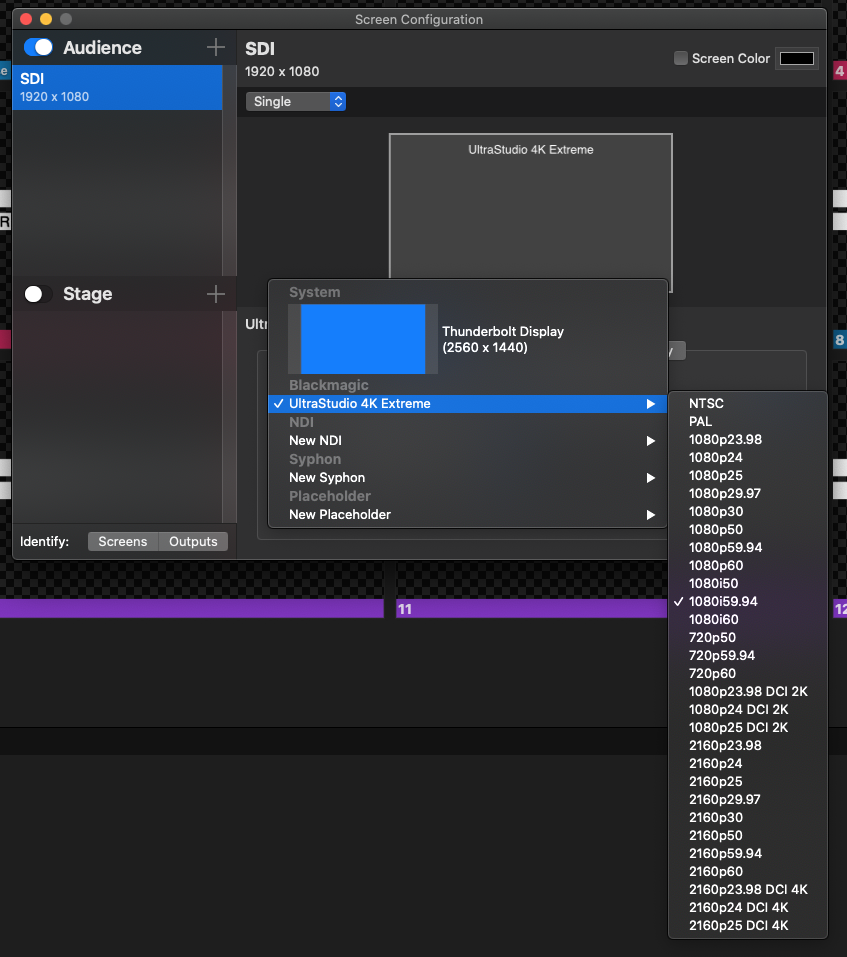This screenshot has height=957, width=847.
Task: Expand the New Placeholder submenu
Action: coord(467,515)
